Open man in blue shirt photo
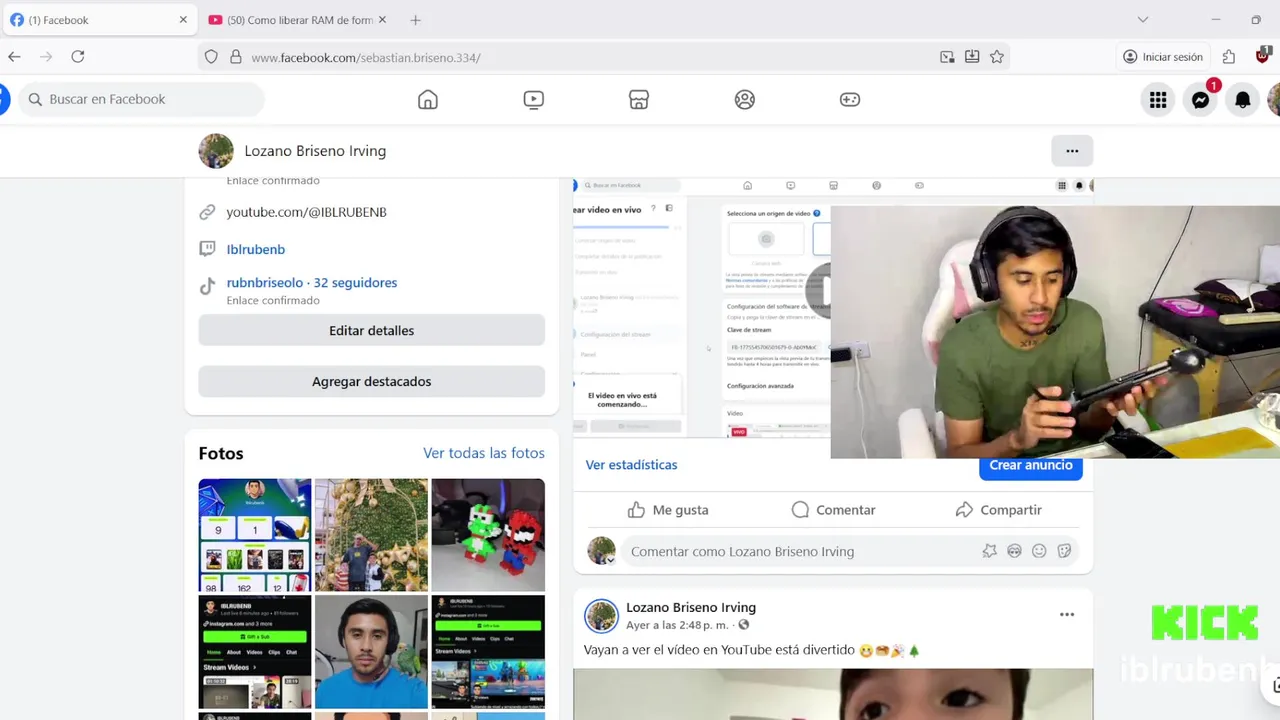The image size is (1280, 720). click(371, 652)
